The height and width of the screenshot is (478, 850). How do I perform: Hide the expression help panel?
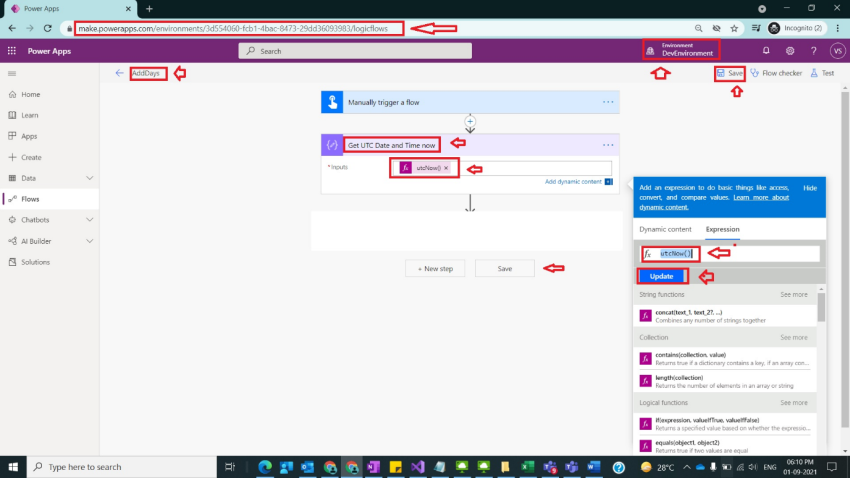click(810, 188)
